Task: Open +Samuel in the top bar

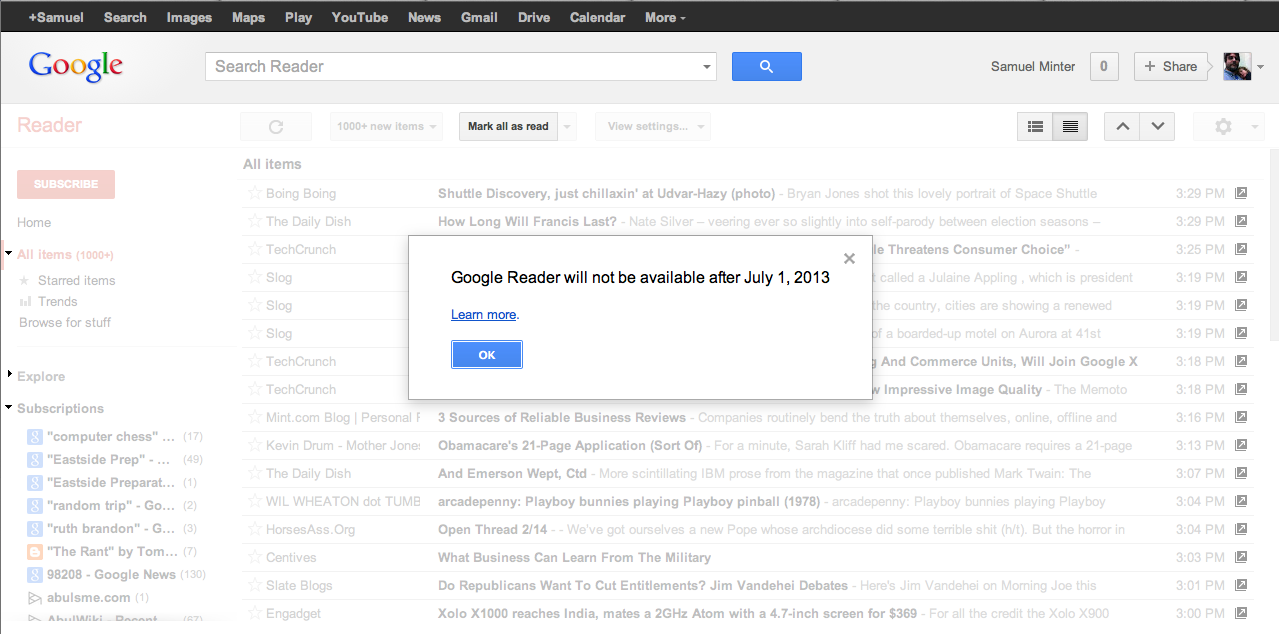Action: (x=56, y=17)
